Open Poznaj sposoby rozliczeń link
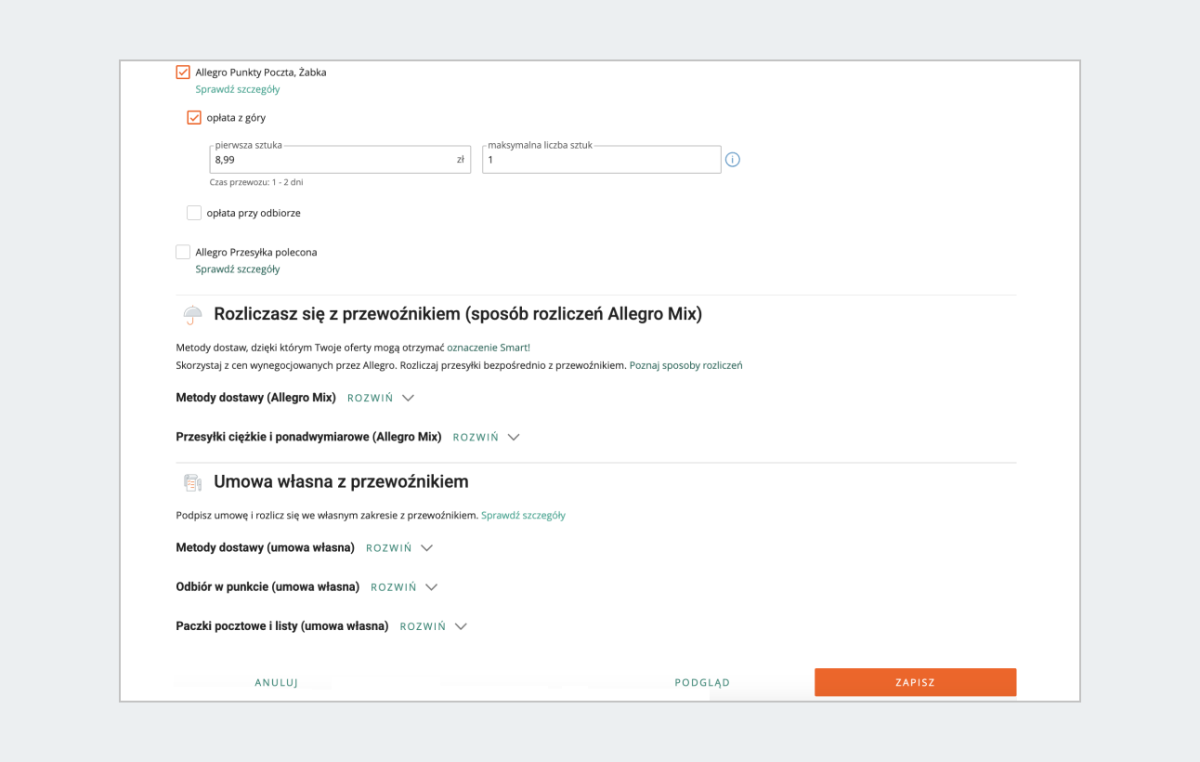Viewport: 1200px width, 762px height. point(686,366)
